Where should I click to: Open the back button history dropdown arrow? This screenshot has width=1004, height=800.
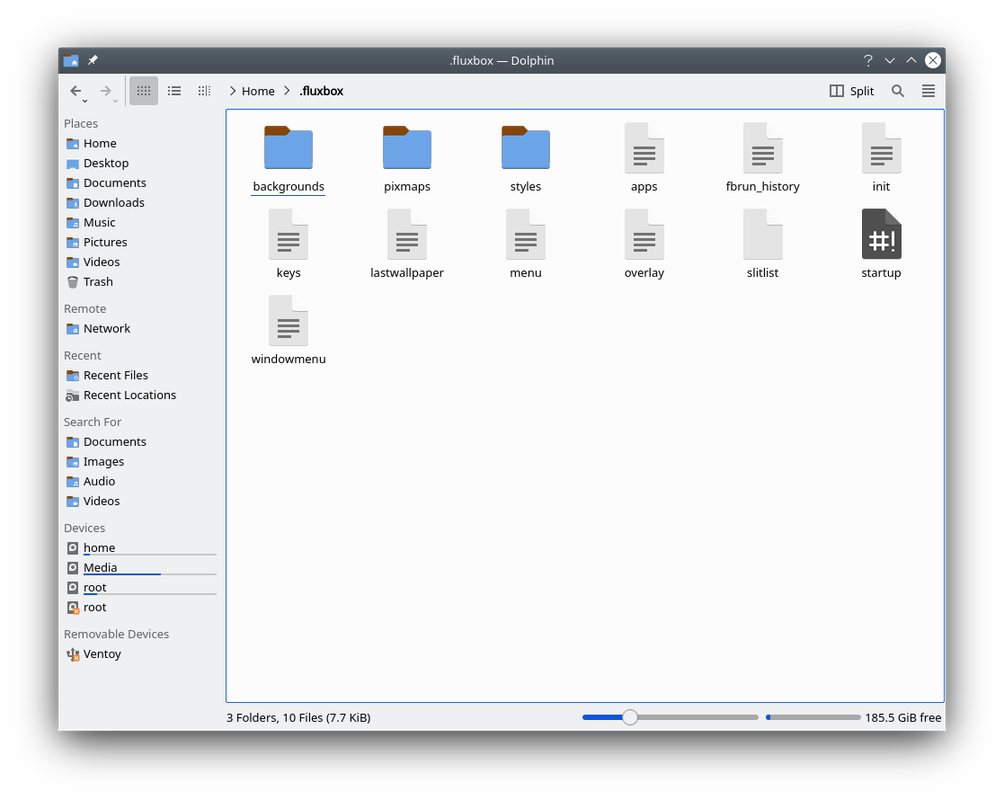click(85, 101)
